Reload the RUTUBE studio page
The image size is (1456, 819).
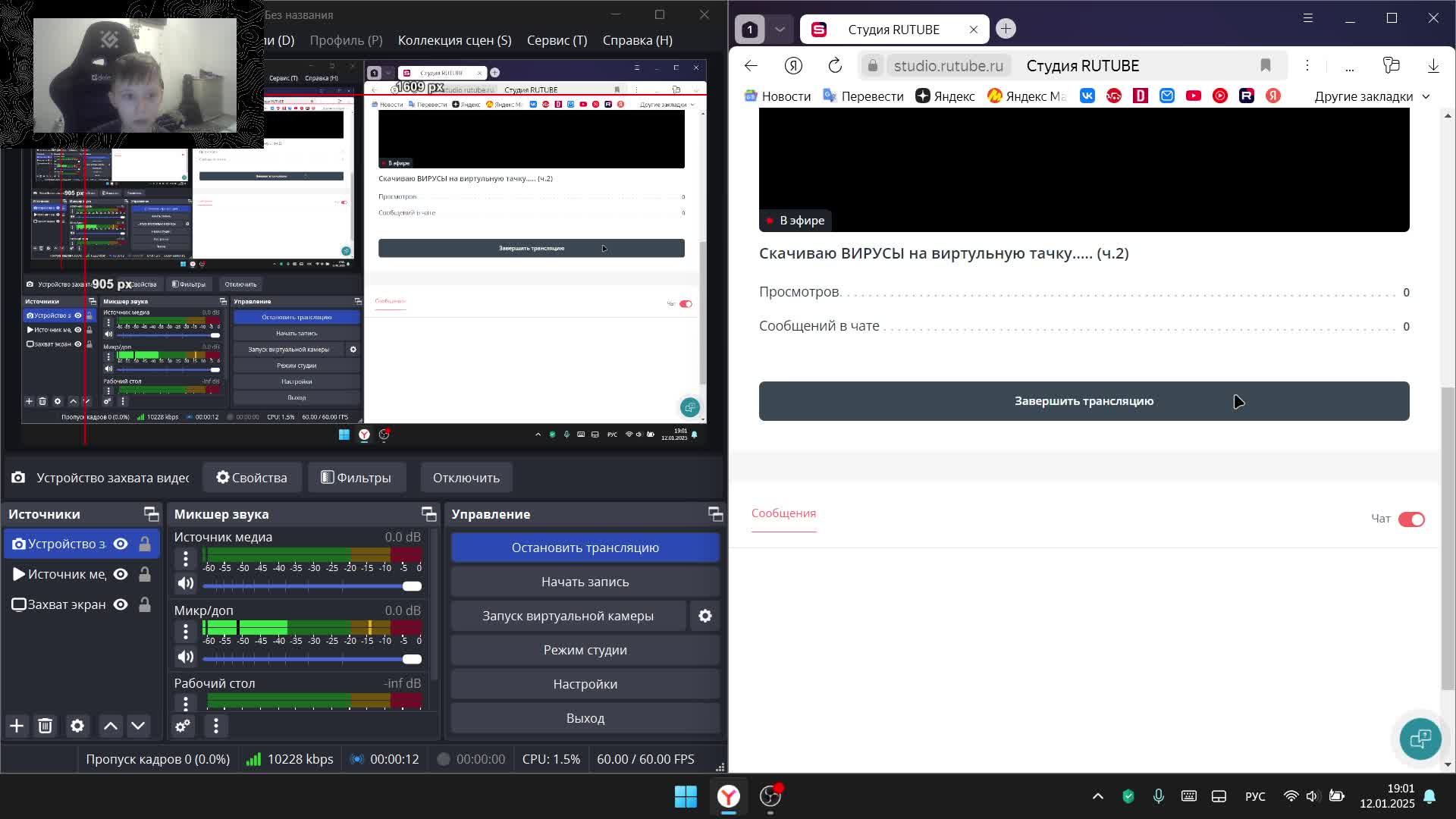[x=835, y=65]
